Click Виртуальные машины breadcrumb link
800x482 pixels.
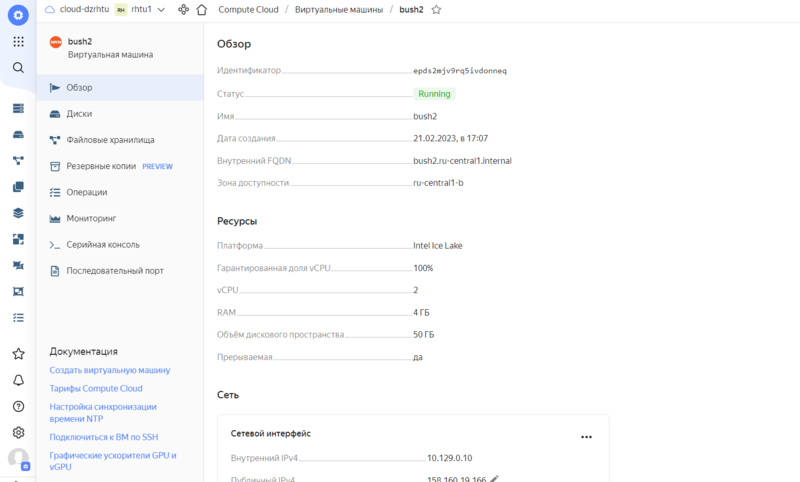(339, 10)
